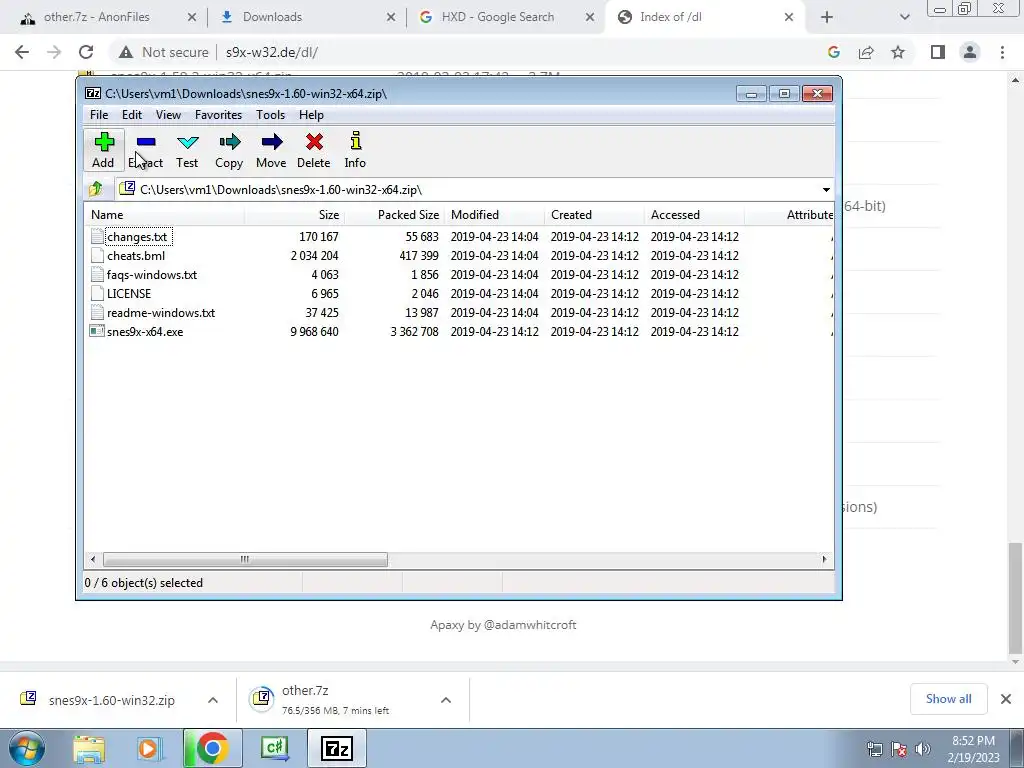Viewport: 1024px width, 768px height.
Task: Click the browser page vertical scrollbar thumb
Action: 1016,598
